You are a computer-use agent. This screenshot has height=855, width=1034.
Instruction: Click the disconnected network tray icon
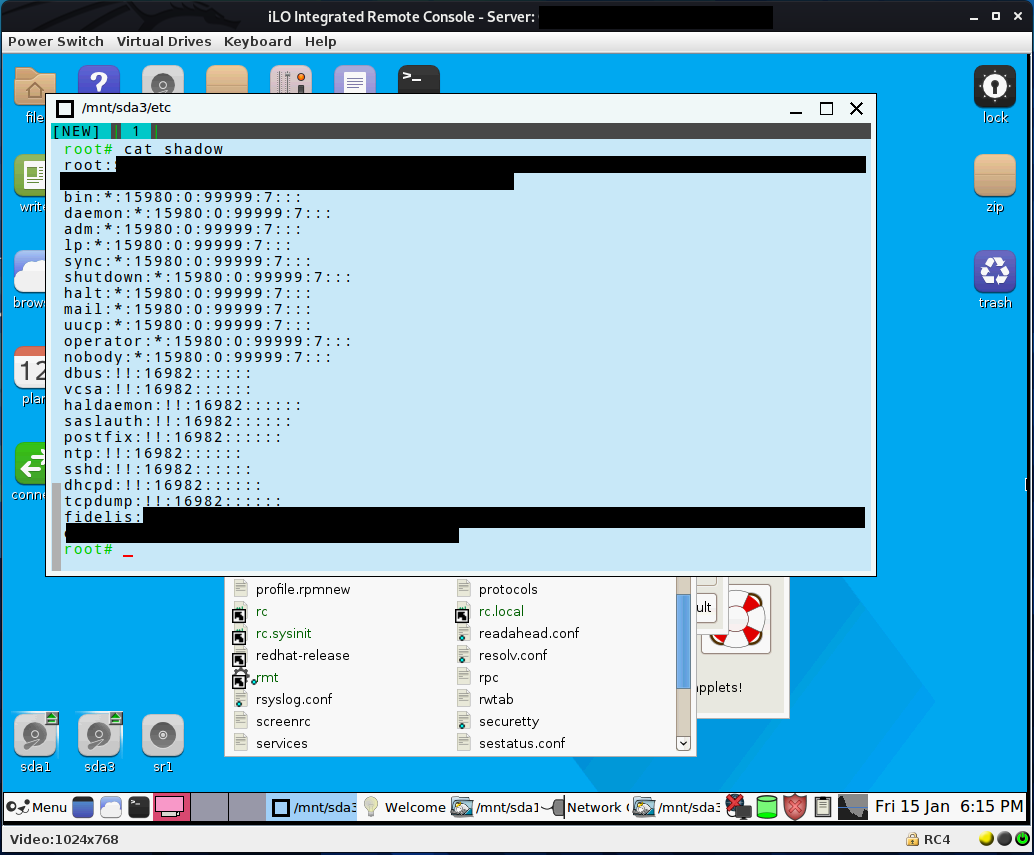(x=739, y=807)
